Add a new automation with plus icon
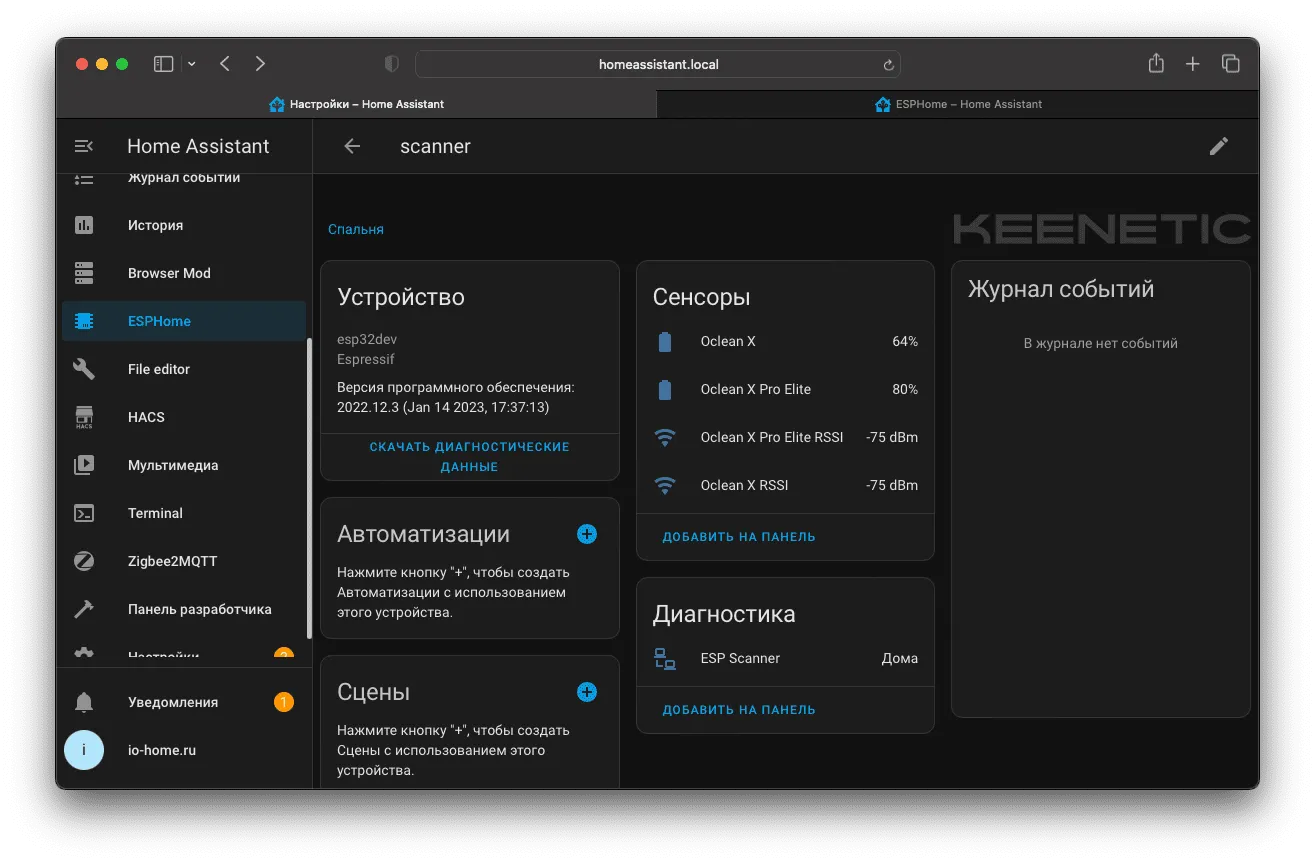The image size is (1315, 863). [x=587, y=534]
